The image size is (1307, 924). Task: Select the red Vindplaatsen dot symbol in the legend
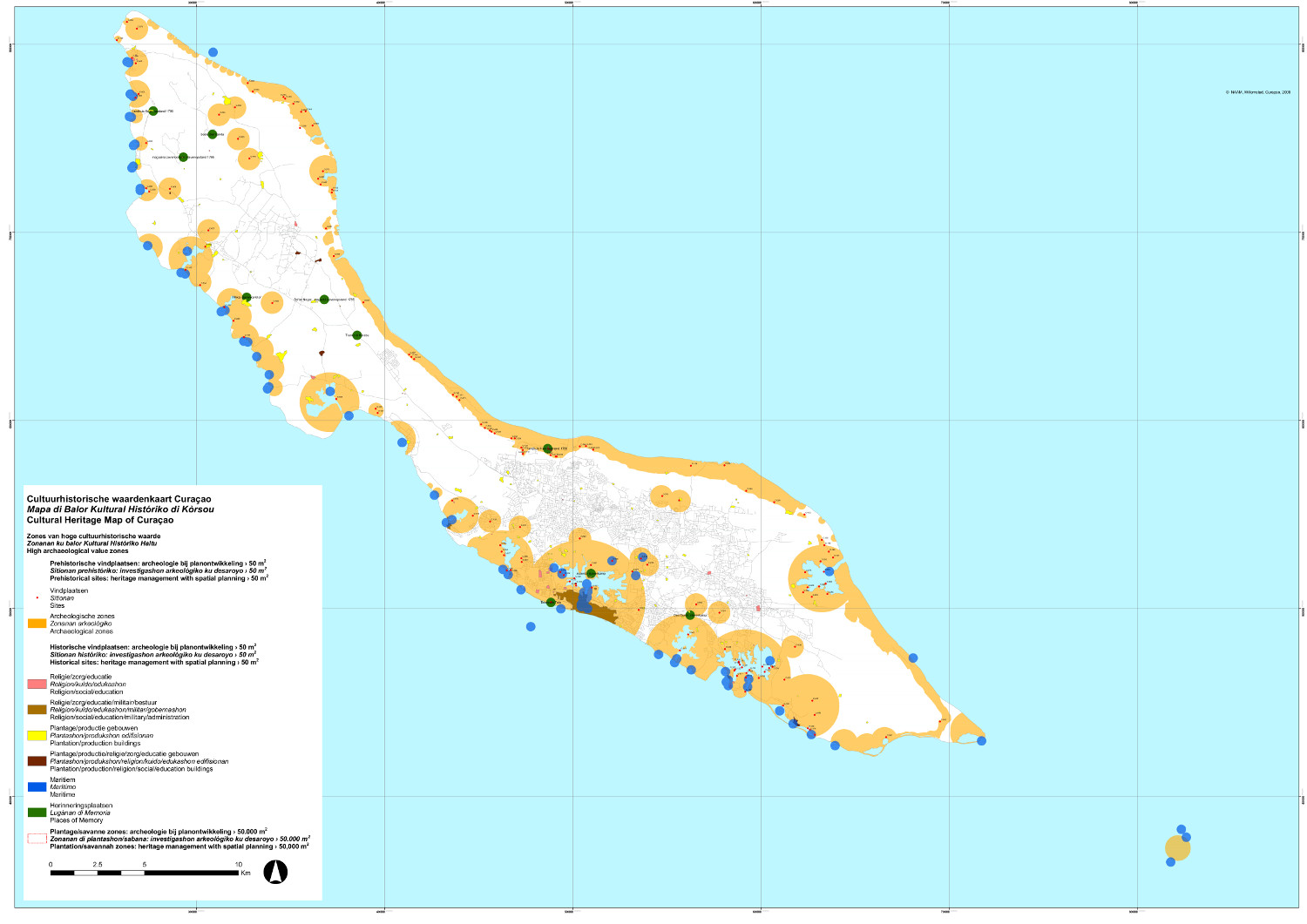[x=36, y=598]
